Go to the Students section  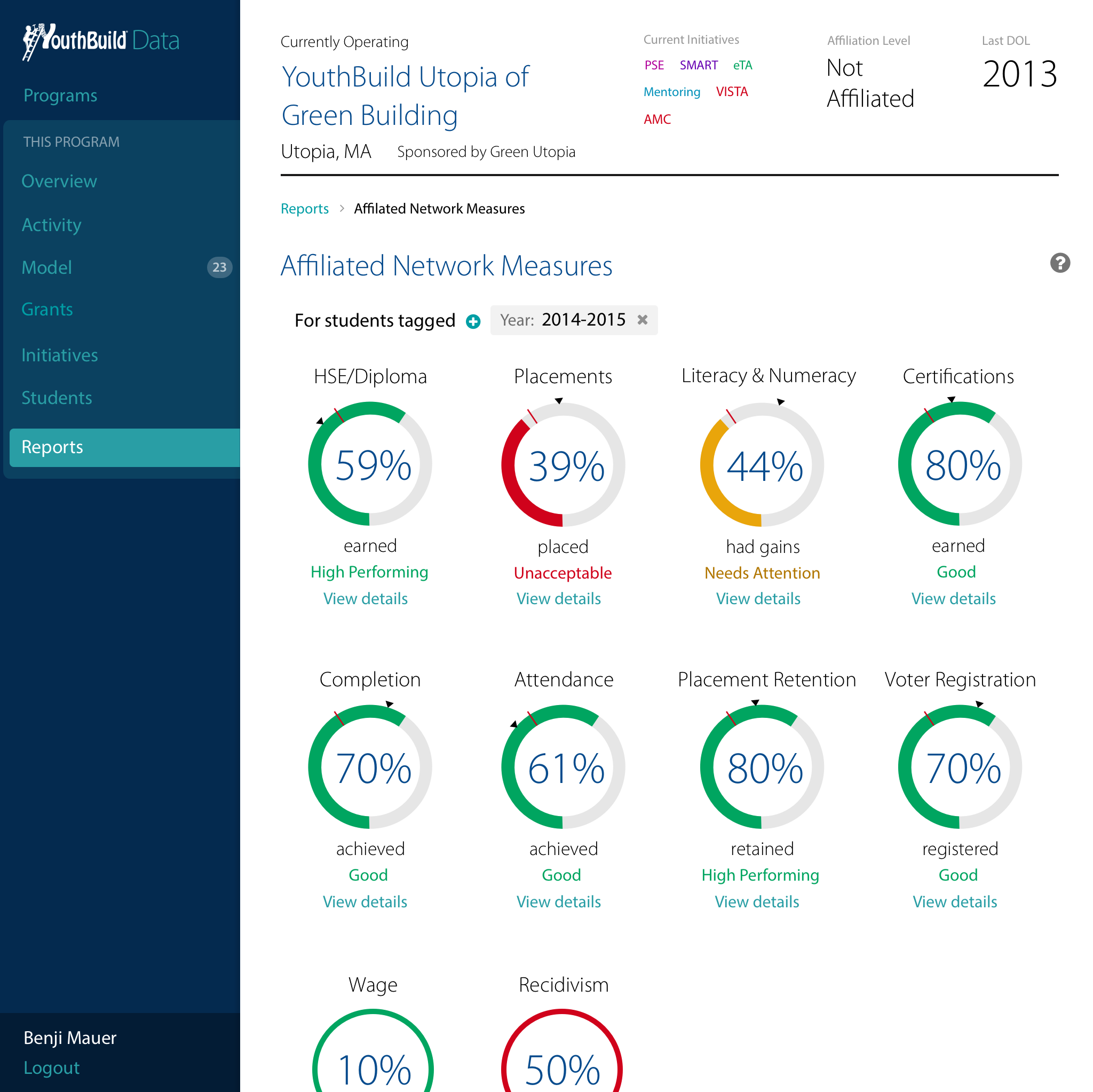click(x=57, y=398)
